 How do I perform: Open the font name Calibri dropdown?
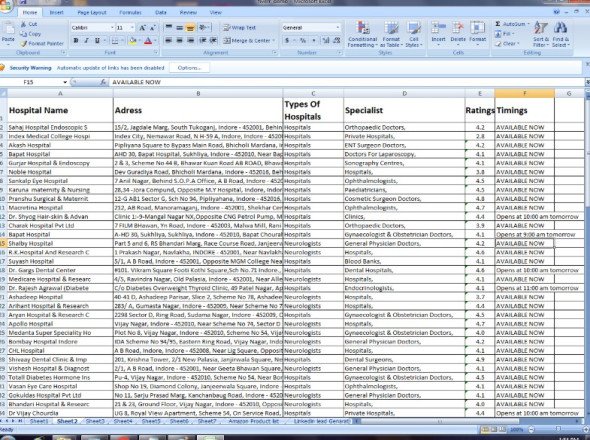coord(112,28)
